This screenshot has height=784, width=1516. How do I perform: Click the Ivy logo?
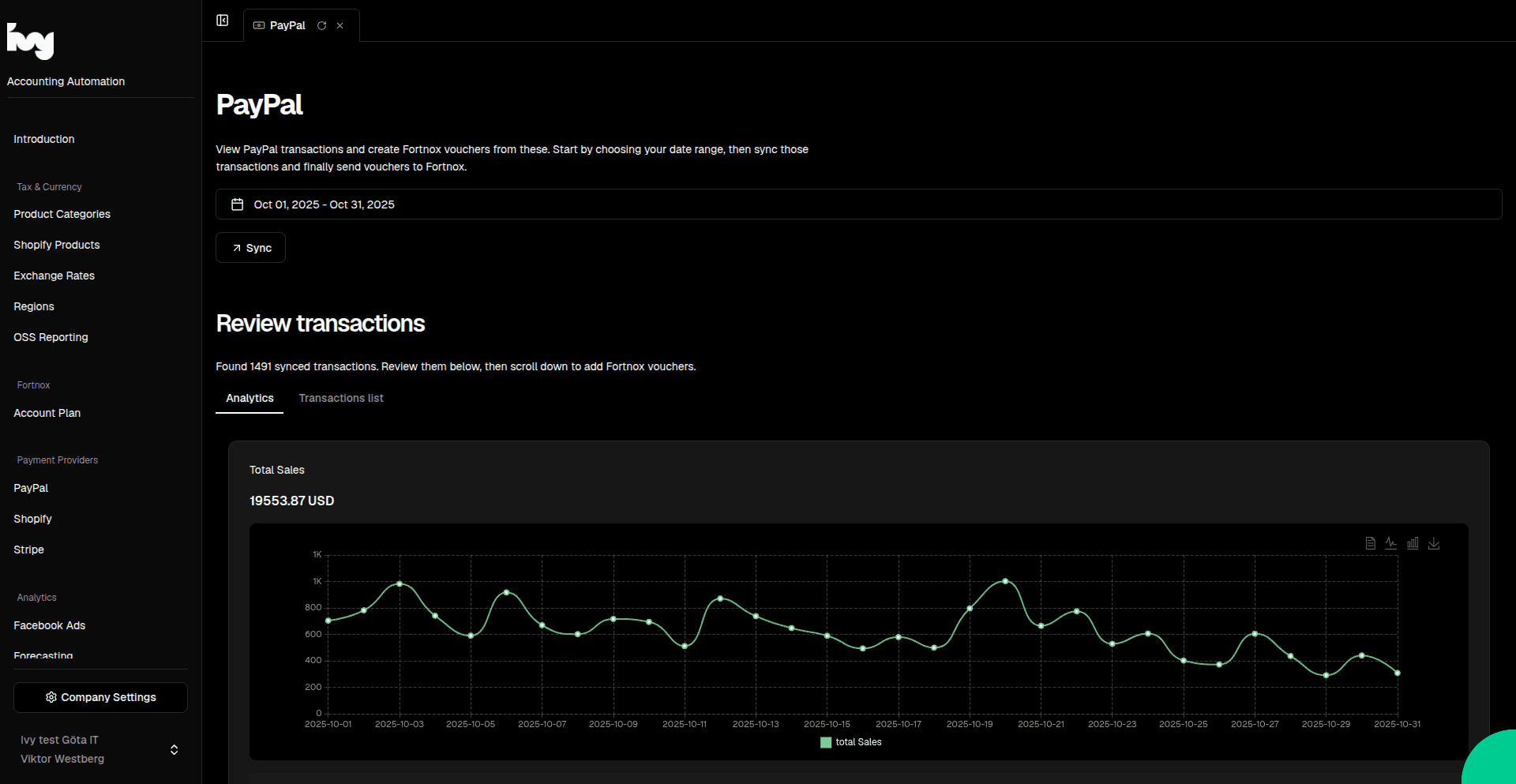pyautogui.click(x=31, y=41)
